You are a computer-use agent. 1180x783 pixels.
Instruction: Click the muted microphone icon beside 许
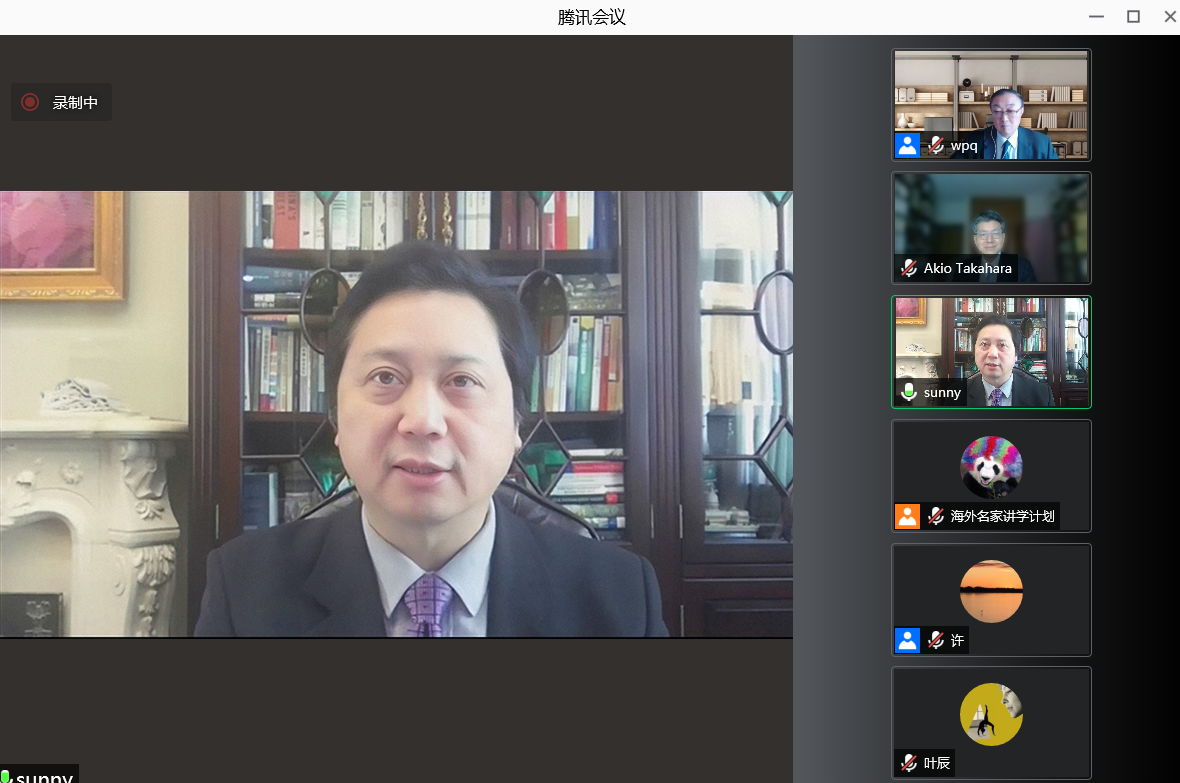tap(935, 640)
